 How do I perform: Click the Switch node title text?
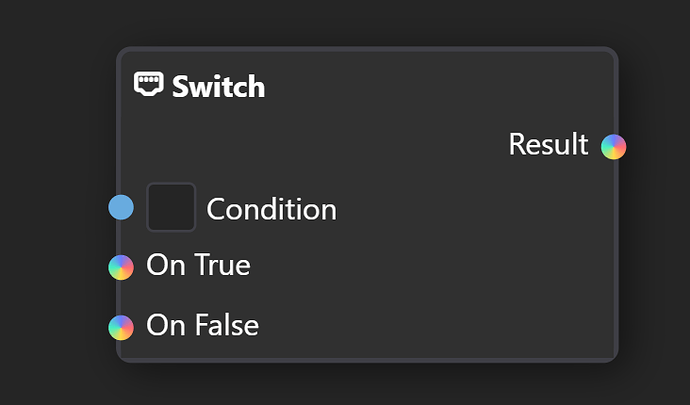[218, 86]
